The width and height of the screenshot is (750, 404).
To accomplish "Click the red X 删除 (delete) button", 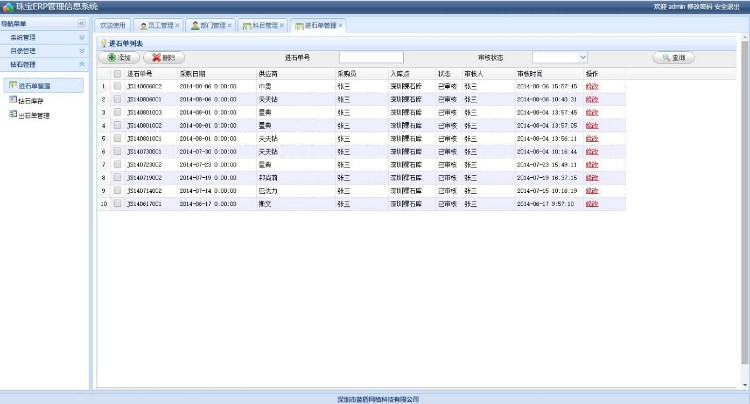I will coord(163,58).
